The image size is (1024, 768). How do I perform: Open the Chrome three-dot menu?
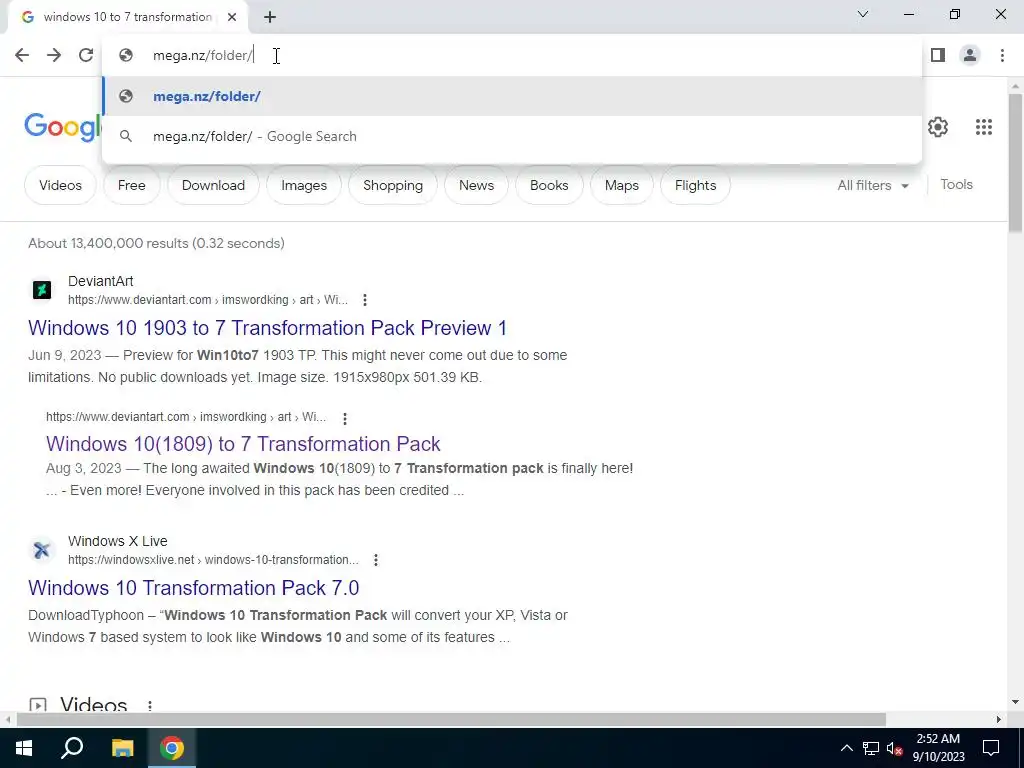click(x=1002, y=56)
